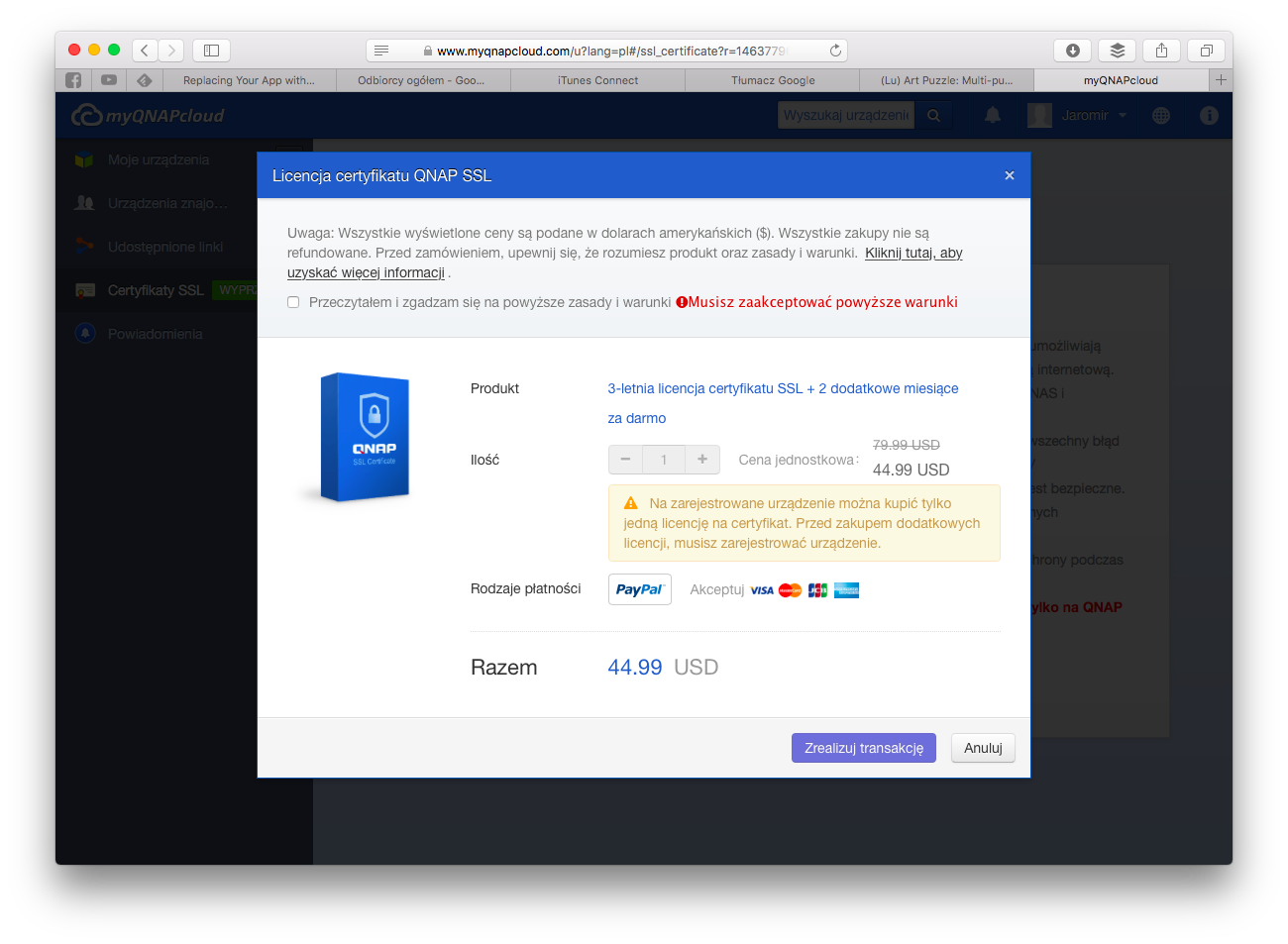Open Safari Reader view icon
Screen dimensions: 1288x944
(381, 51)
